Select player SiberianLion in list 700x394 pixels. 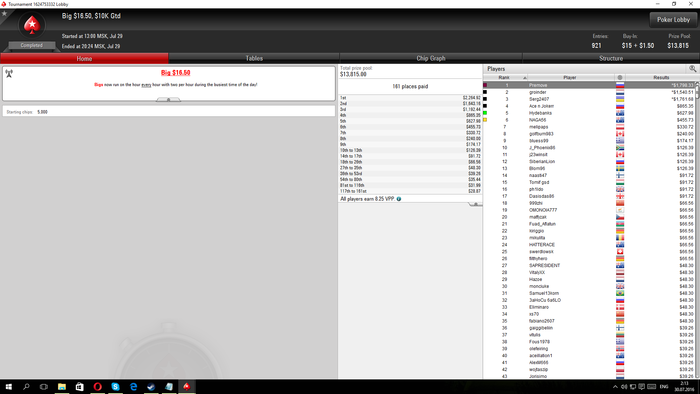coord(589,162)
